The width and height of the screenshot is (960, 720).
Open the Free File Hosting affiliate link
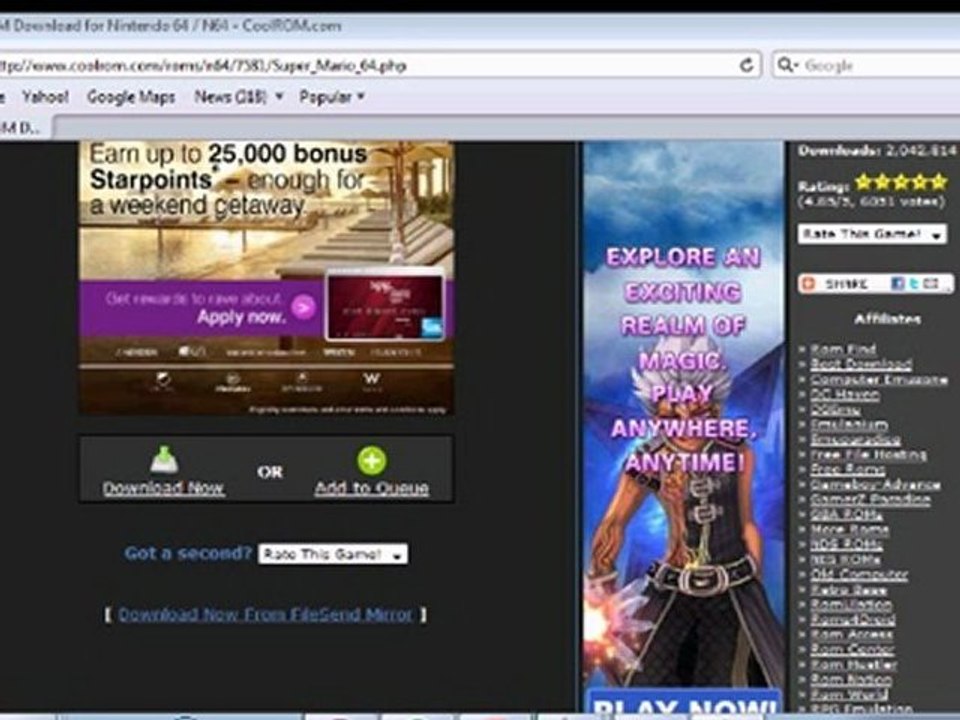[868, 454]
